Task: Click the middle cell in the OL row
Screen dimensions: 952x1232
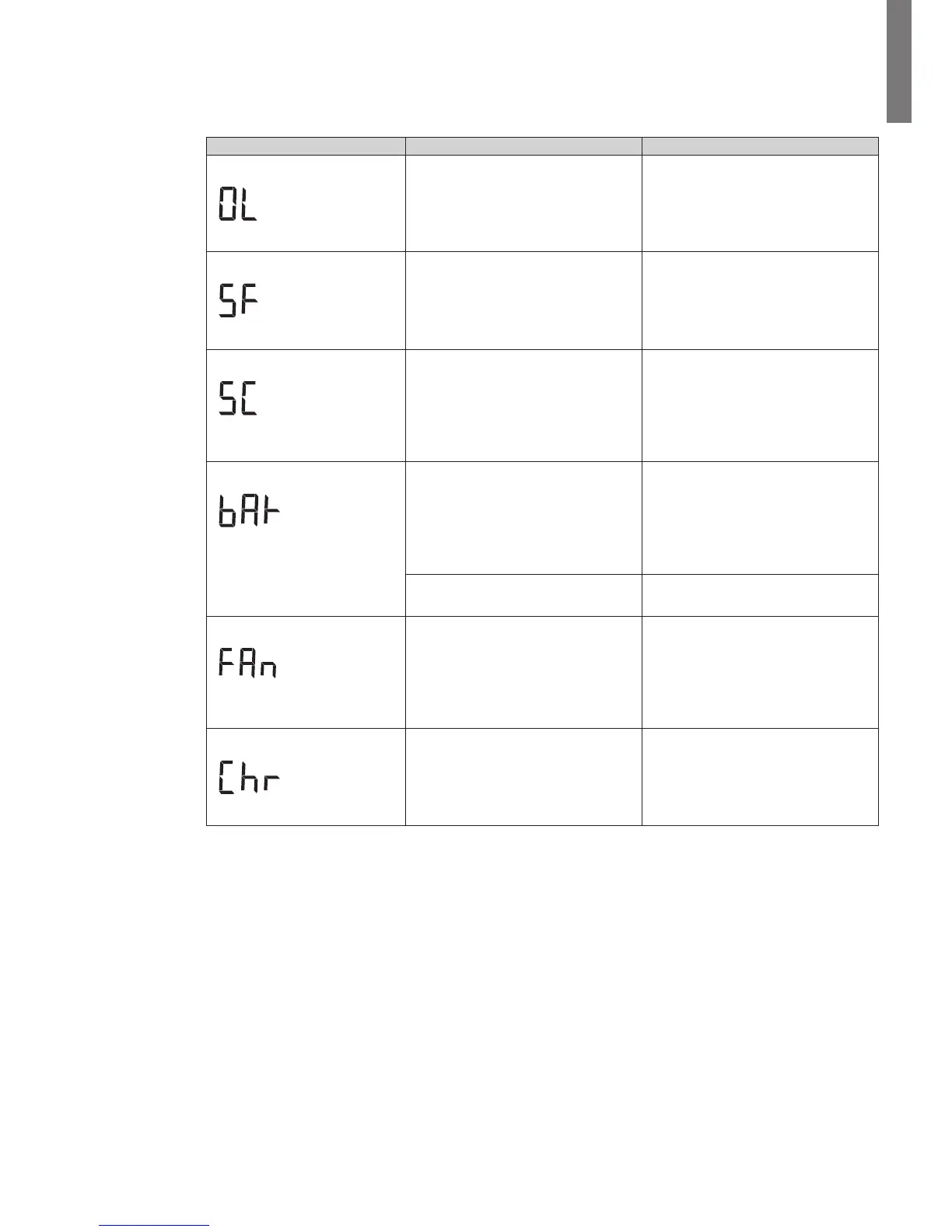Action: [x=523, y=203]
